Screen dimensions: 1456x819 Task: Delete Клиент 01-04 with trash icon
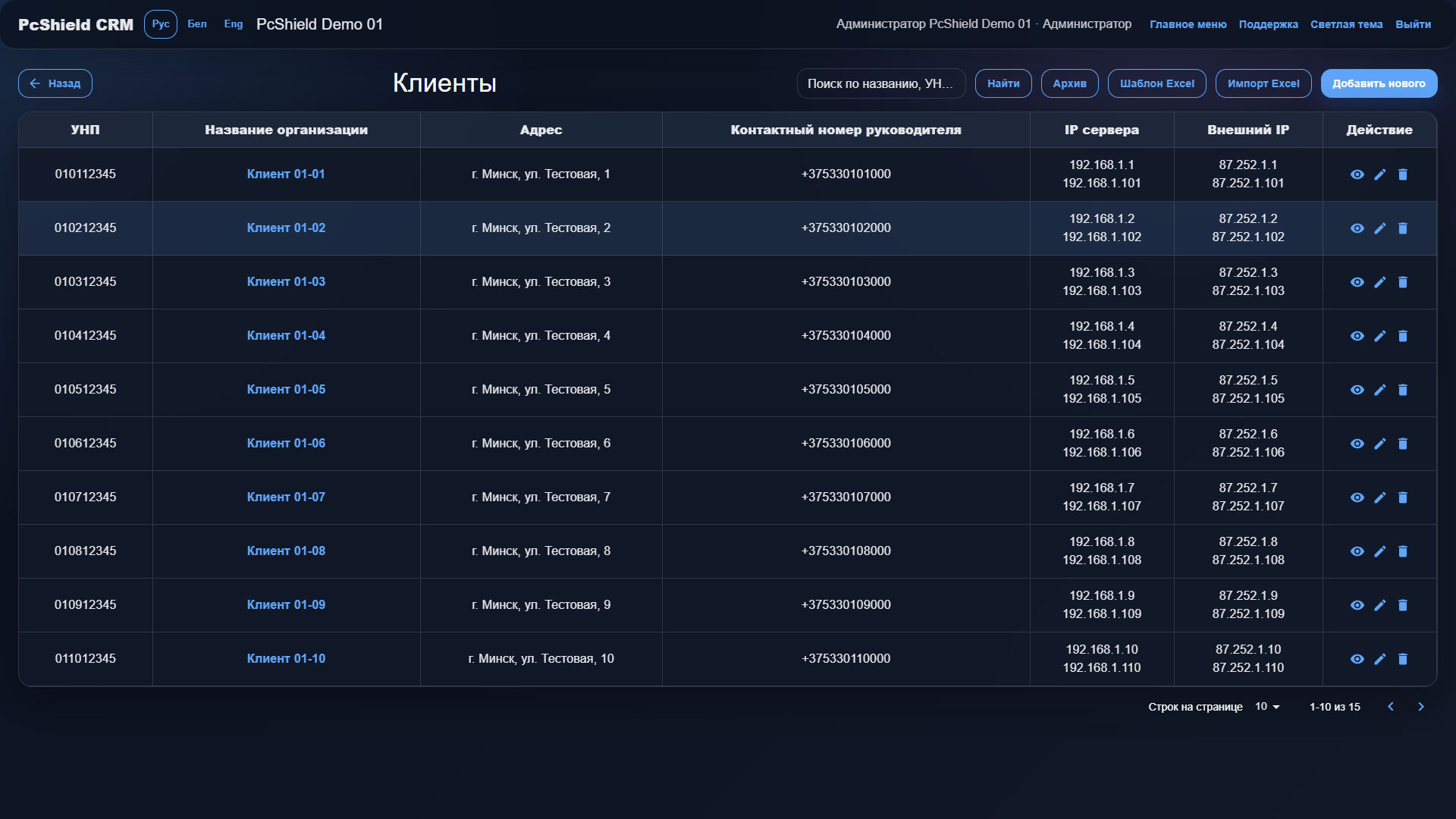[x=1403, y=336]
